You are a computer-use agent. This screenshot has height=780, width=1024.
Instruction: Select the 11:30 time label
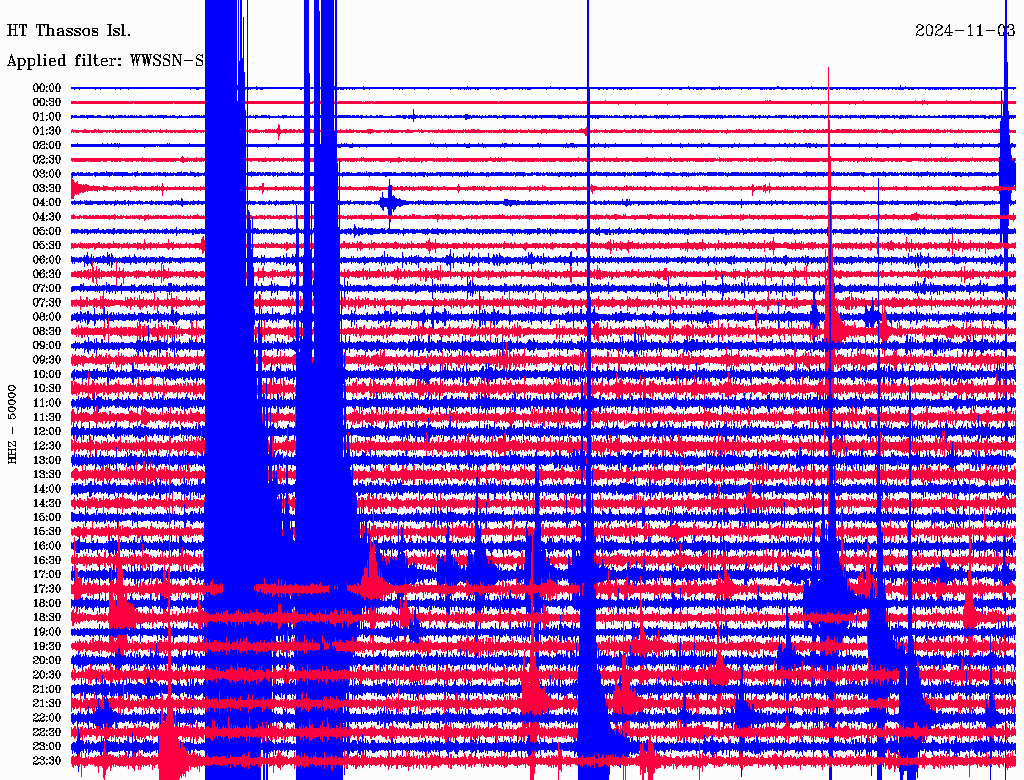coord(47,417)
